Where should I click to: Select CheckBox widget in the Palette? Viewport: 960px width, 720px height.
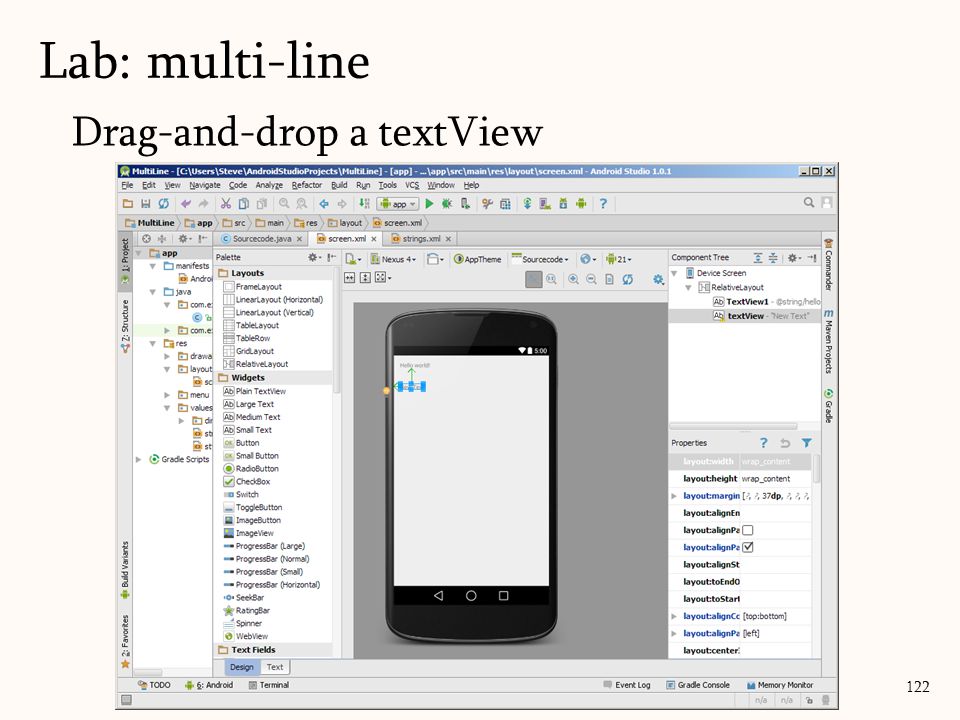(x=247, y=482)
